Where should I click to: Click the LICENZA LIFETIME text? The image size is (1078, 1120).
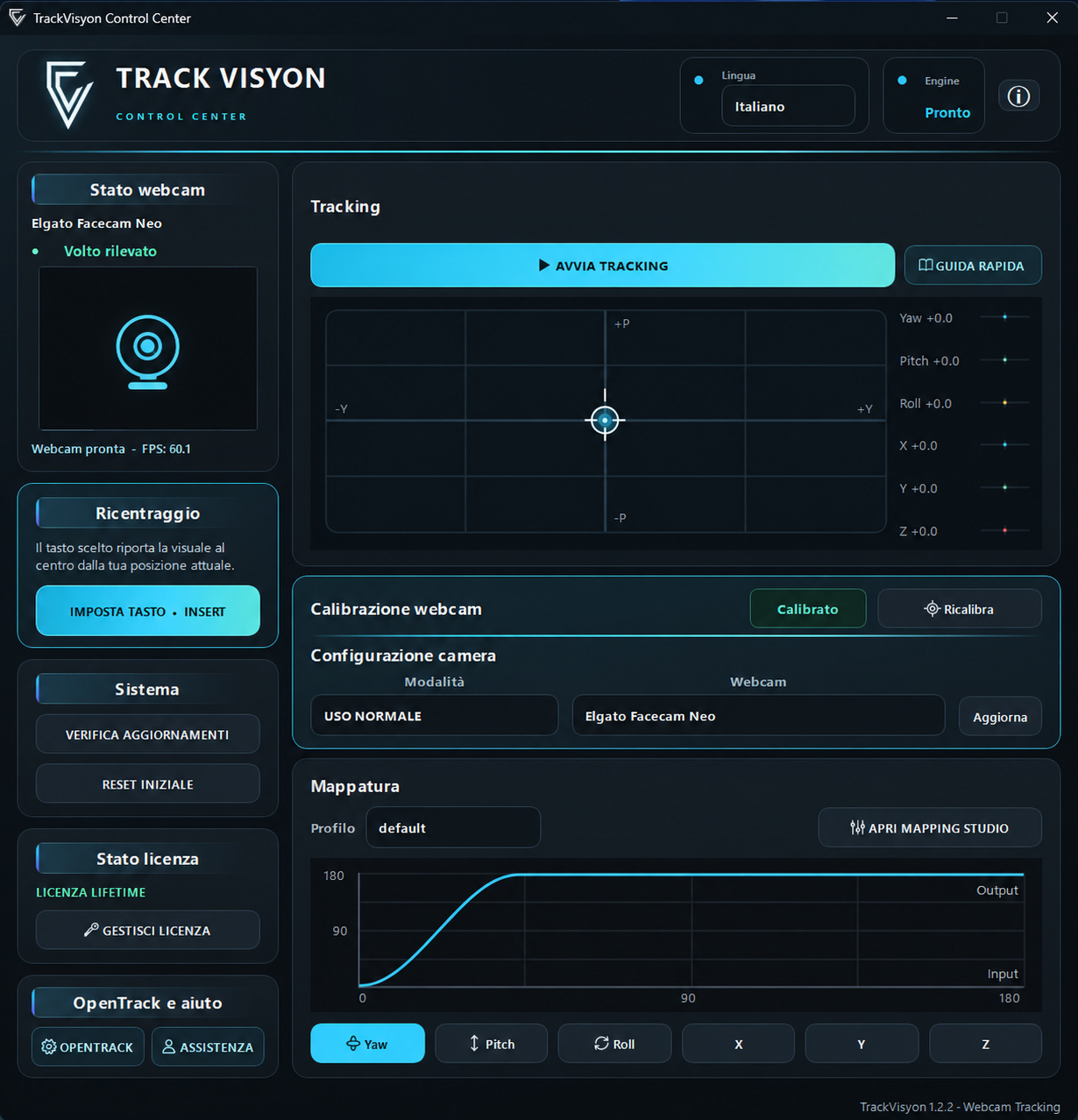[x=91, y=892]
